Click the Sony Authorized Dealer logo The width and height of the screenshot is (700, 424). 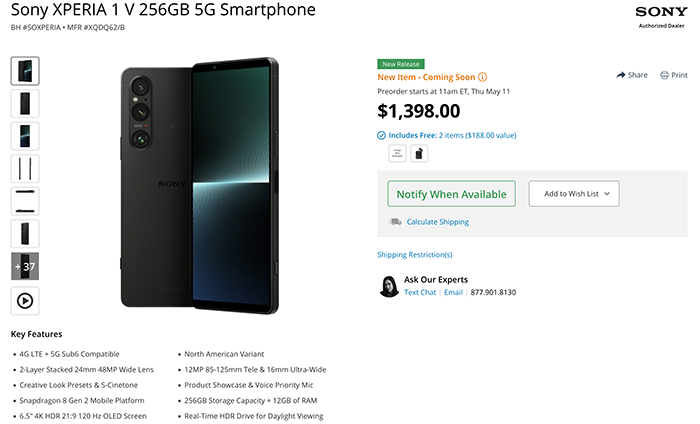661,17
